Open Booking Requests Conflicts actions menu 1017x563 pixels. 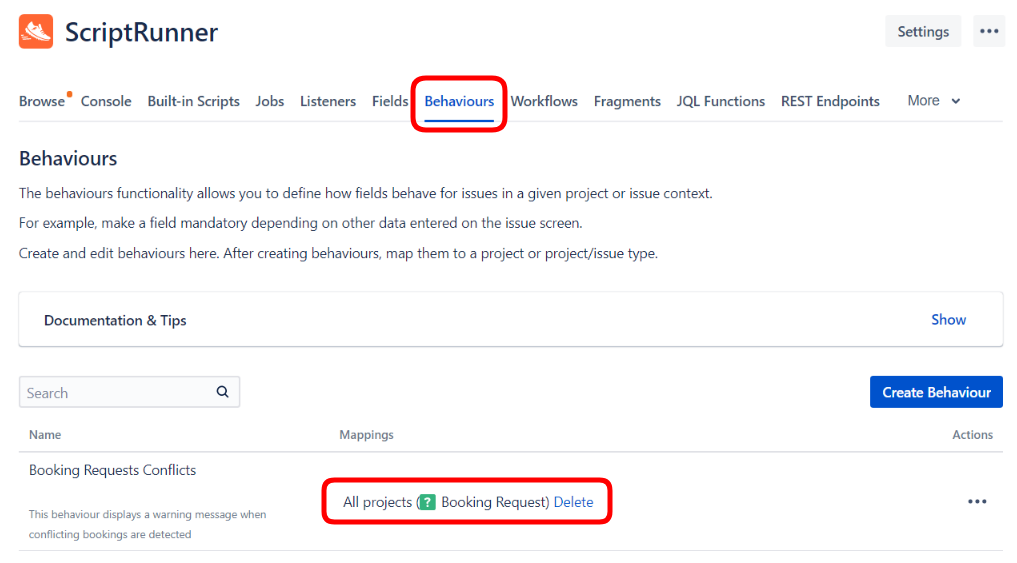[x=977, y=502]
